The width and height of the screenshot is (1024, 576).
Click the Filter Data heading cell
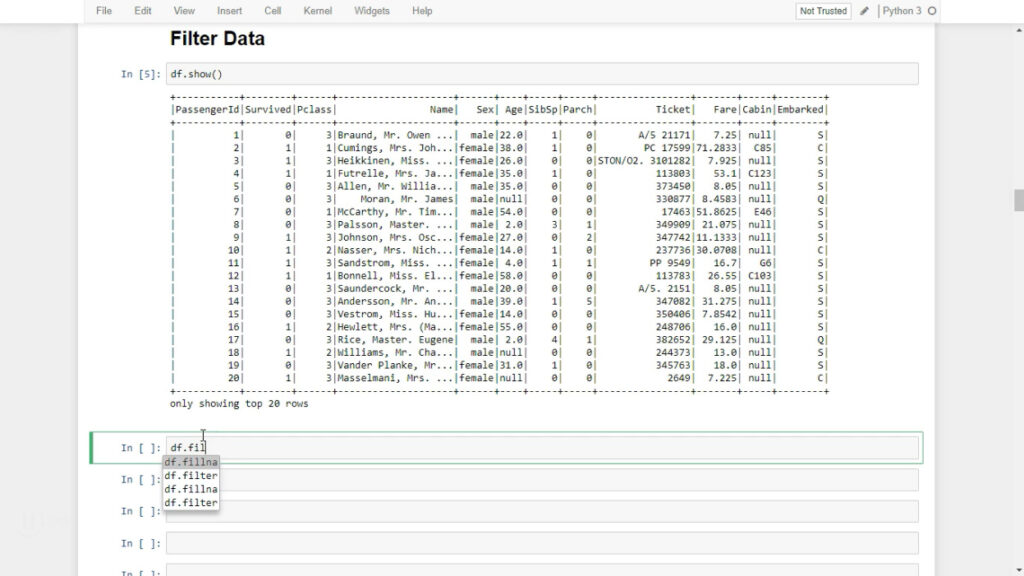click(x=217, y=39)
